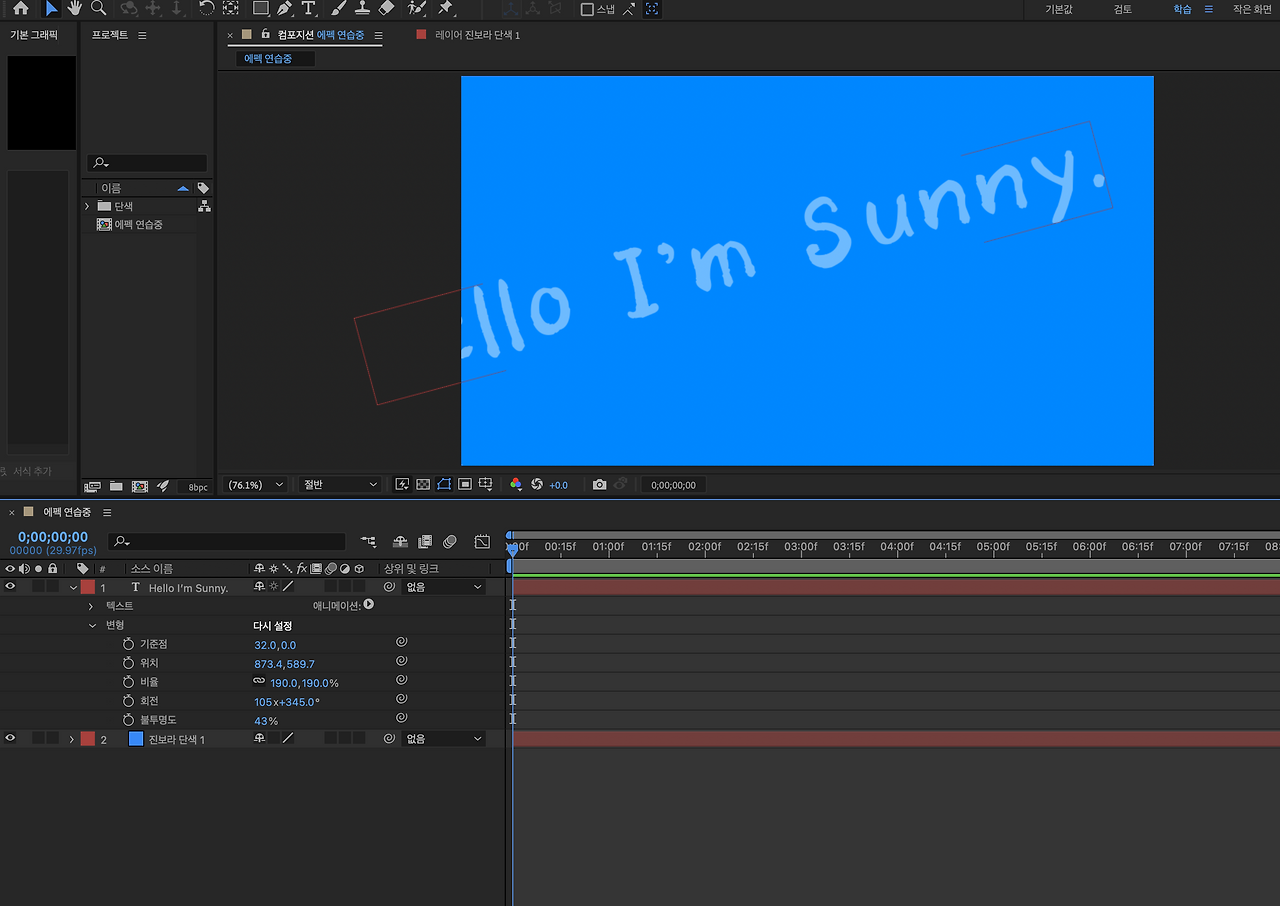Click the 애니메이션 add animator button

368,605
